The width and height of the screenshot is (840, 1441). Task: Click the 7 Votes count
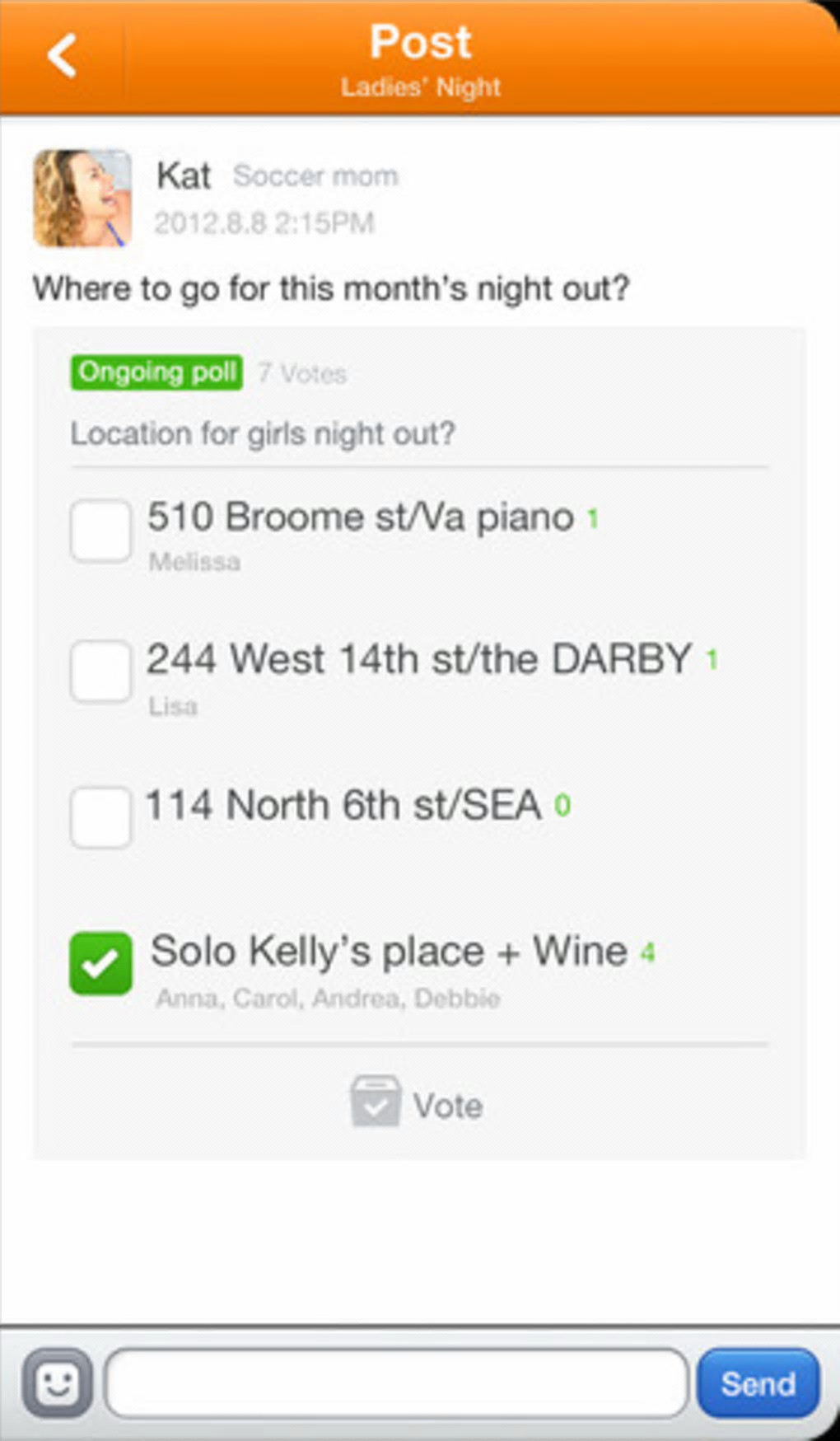pos(301,374)
